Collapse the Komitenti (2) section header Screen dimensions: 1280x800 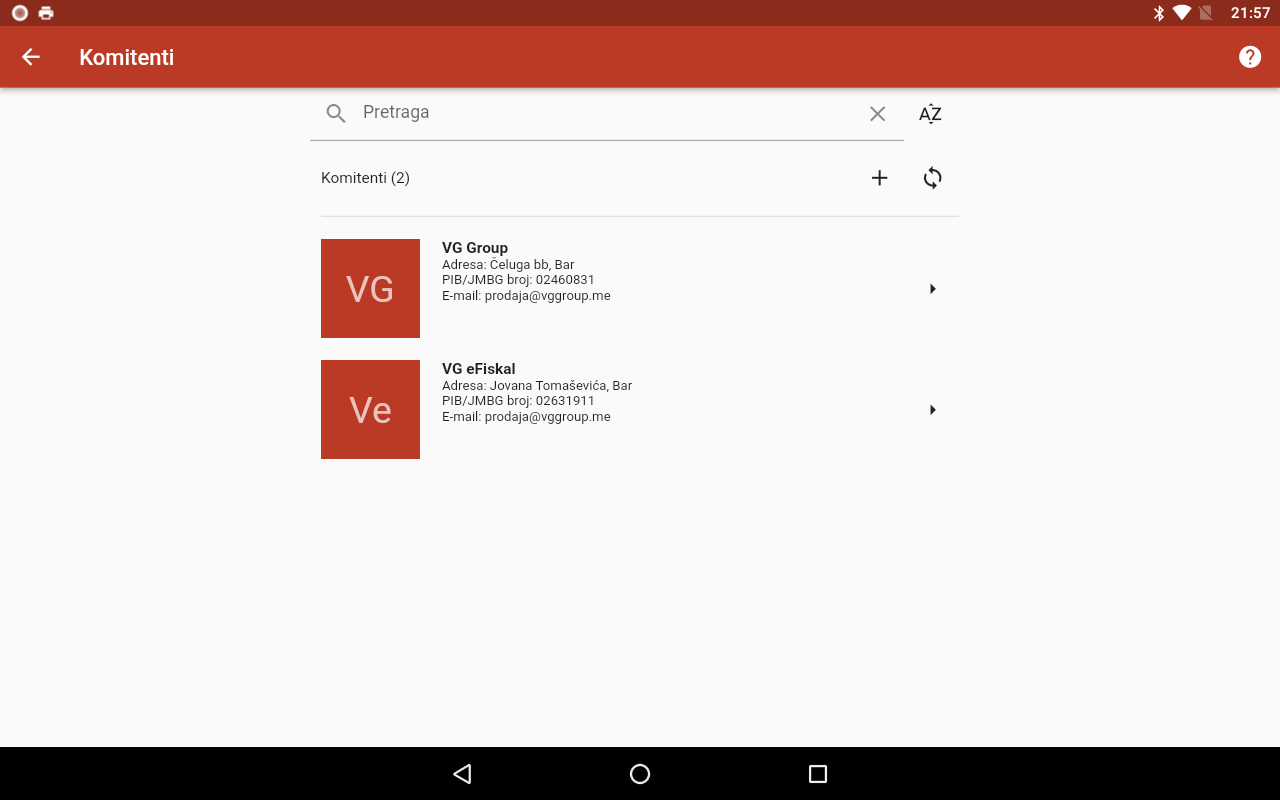tap(366, 177)
